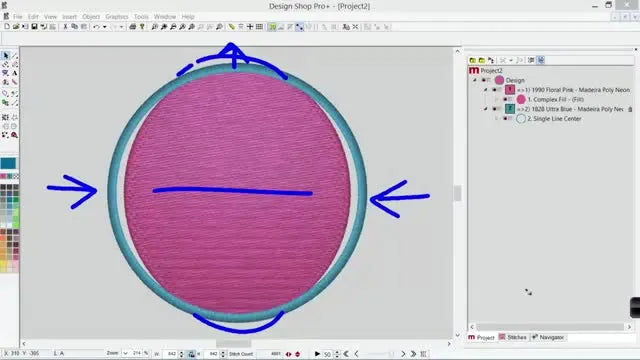The image size is (640, 360).
Task: Click the playback speed field showing 50
Action: pyautogui.click(x=327, y=354)
